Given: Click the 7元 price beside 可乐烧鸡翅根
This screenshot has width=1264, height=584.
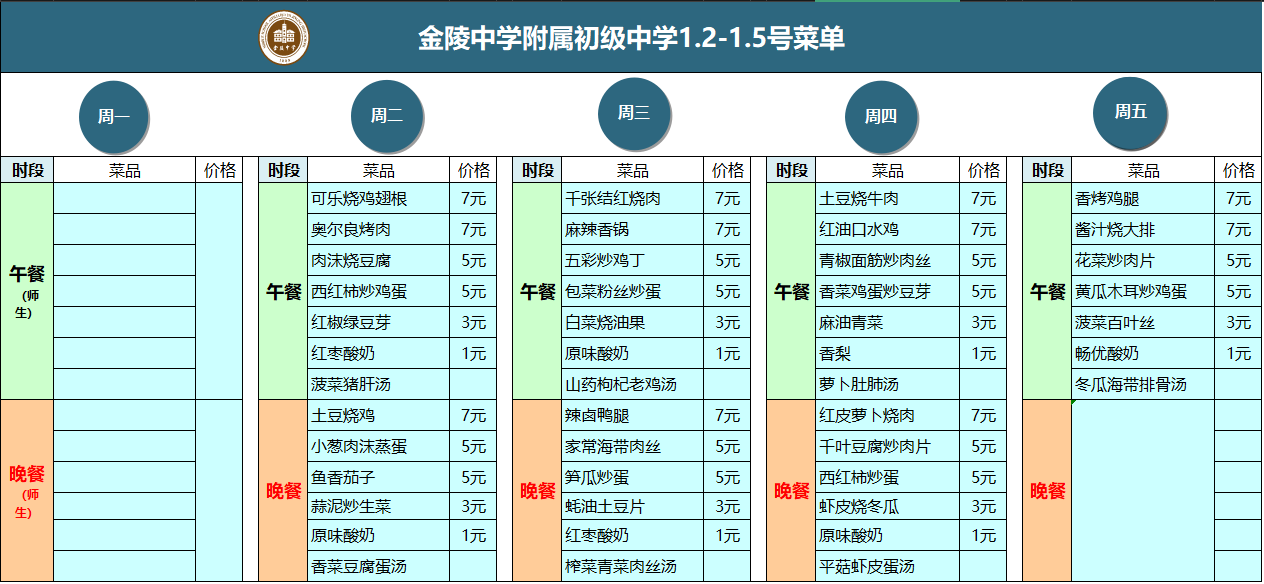Looking at the screenshot, I should coord(473,198).
